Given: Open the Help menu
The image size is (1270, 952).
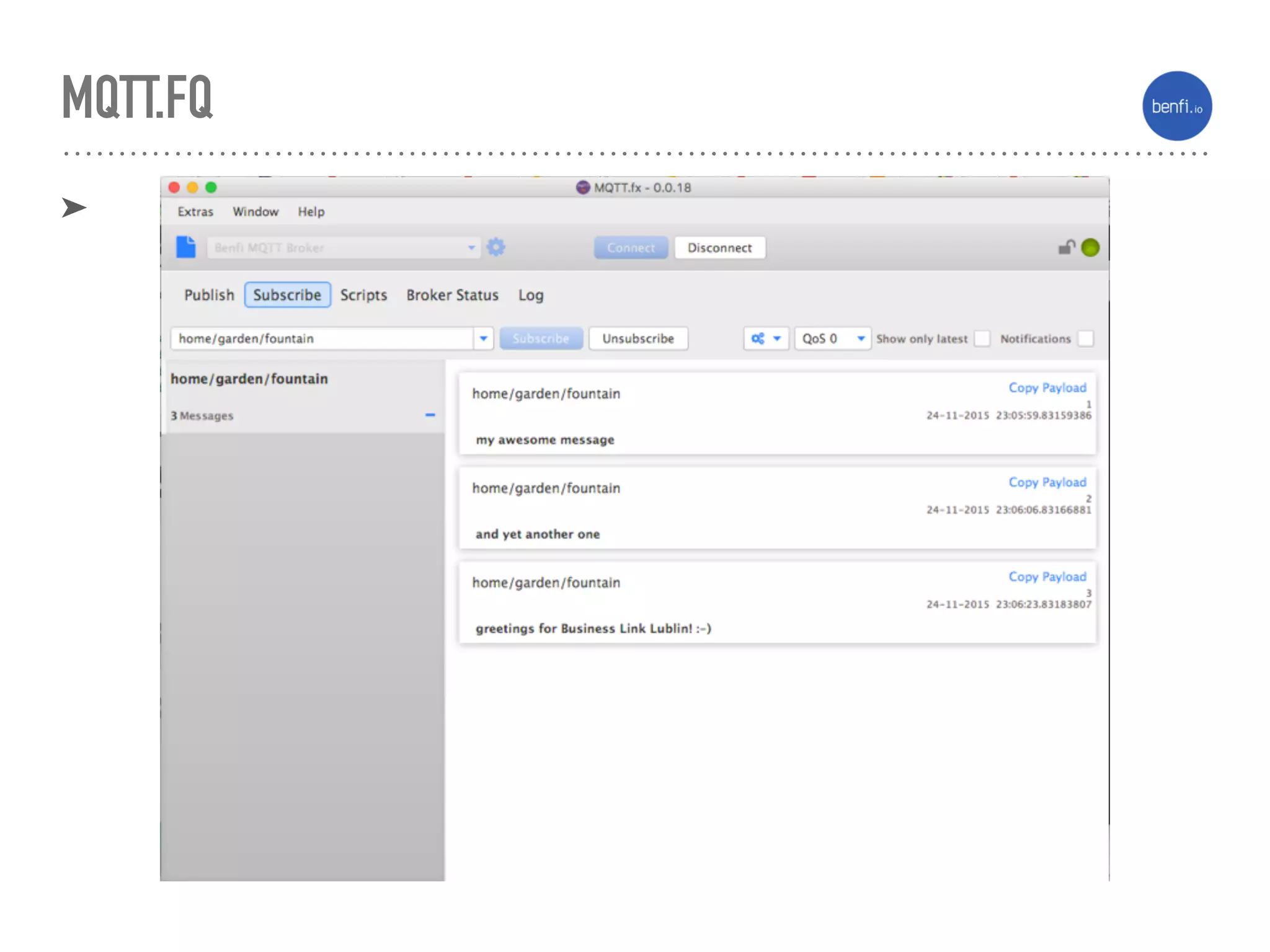Looking at the screenshot, I should (x=311, y=212).
